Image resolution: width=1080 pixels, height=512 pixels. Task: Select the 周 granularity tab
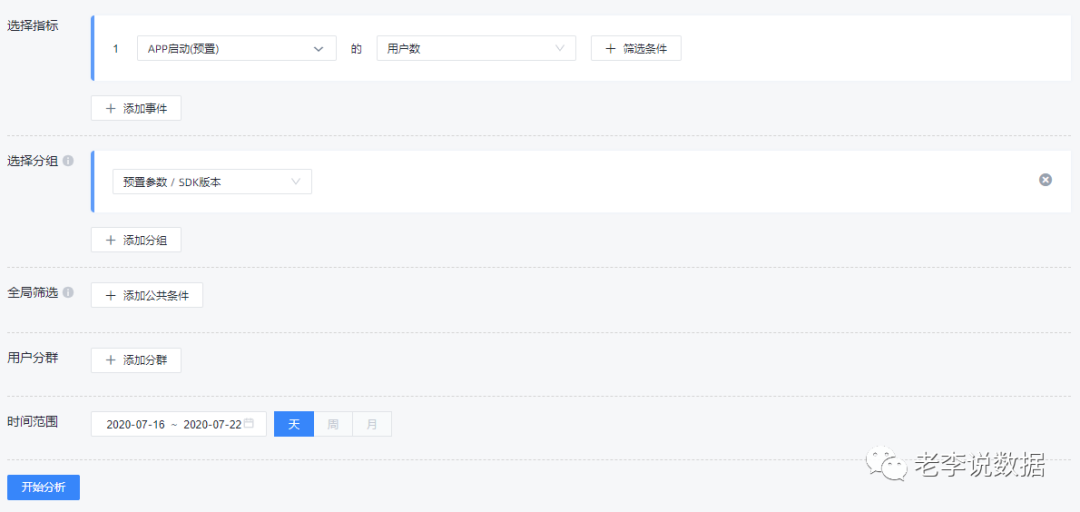[333, 424]
